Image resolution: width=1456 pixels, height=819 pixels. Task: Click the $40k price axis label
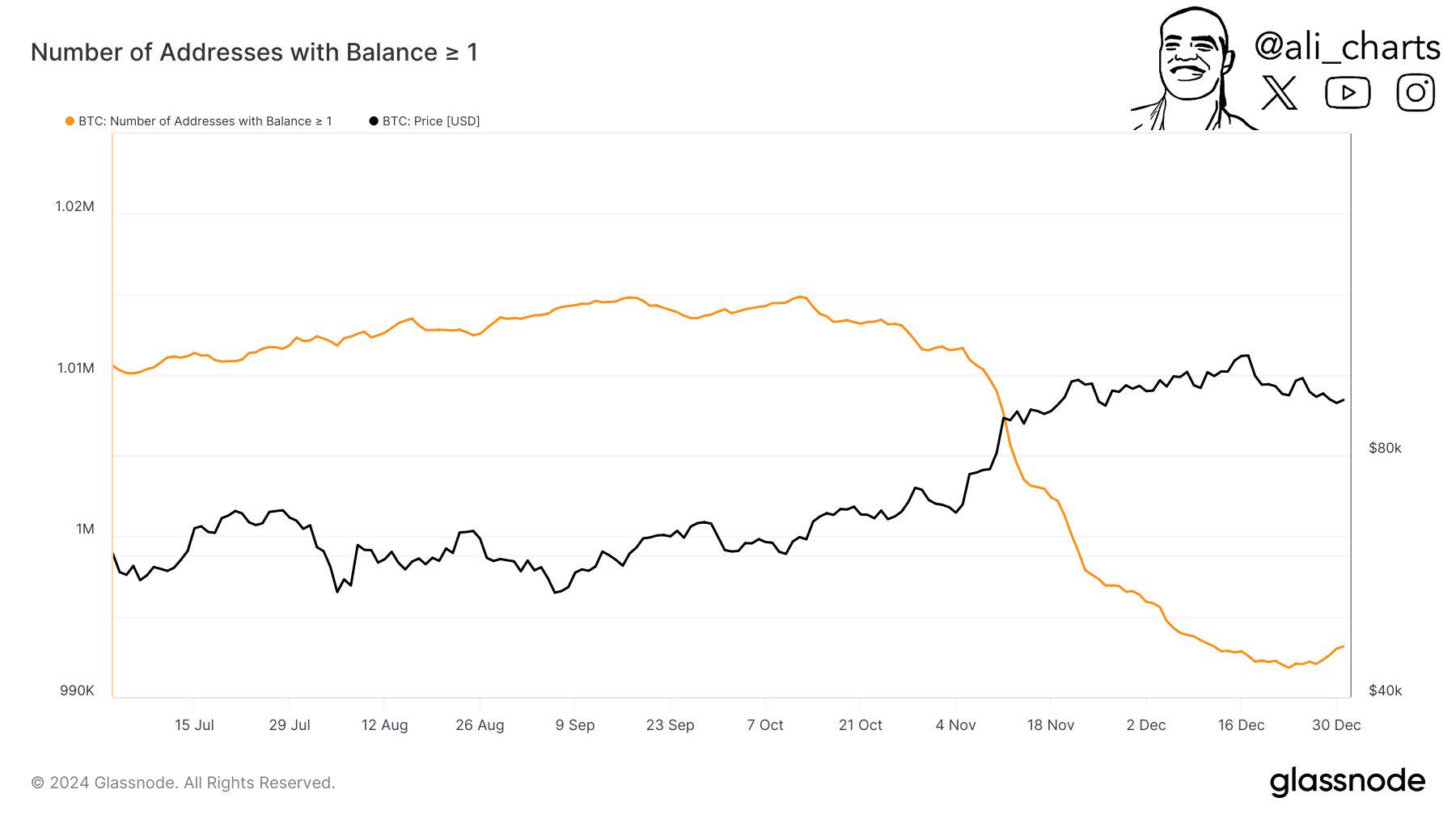[x=1385, y=690]
